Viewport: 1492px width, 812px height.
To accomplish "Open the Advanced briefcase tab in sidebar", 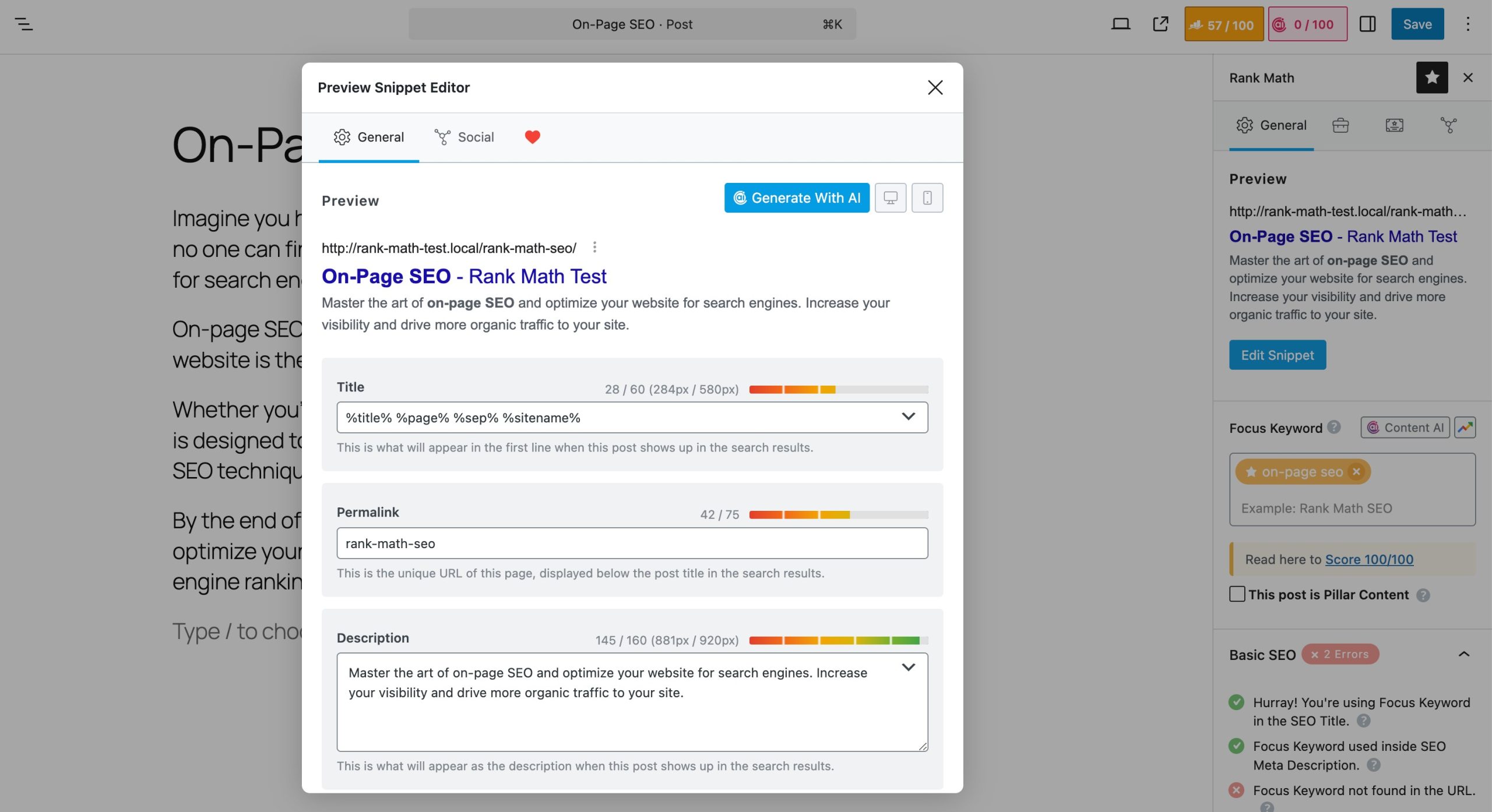I will pos(1340,125).
